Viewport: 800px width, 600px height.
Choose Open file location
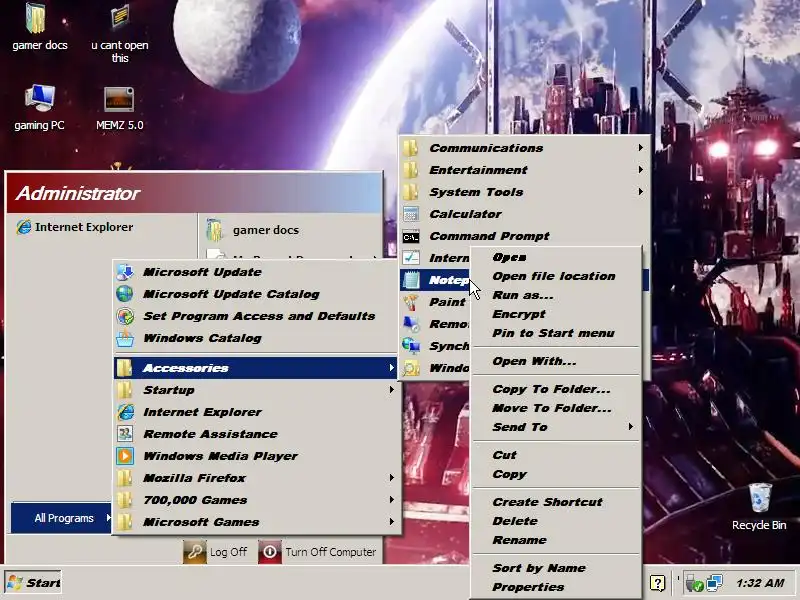(554, 276)
